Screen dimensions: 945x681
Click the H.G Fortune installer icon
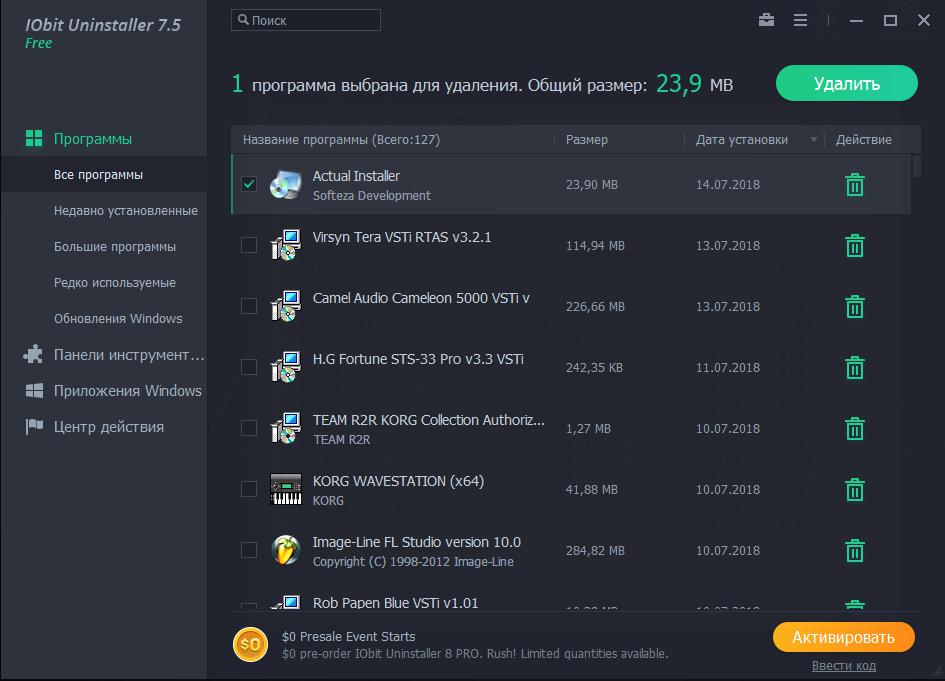pyautogui.click(x=286, y=366)
